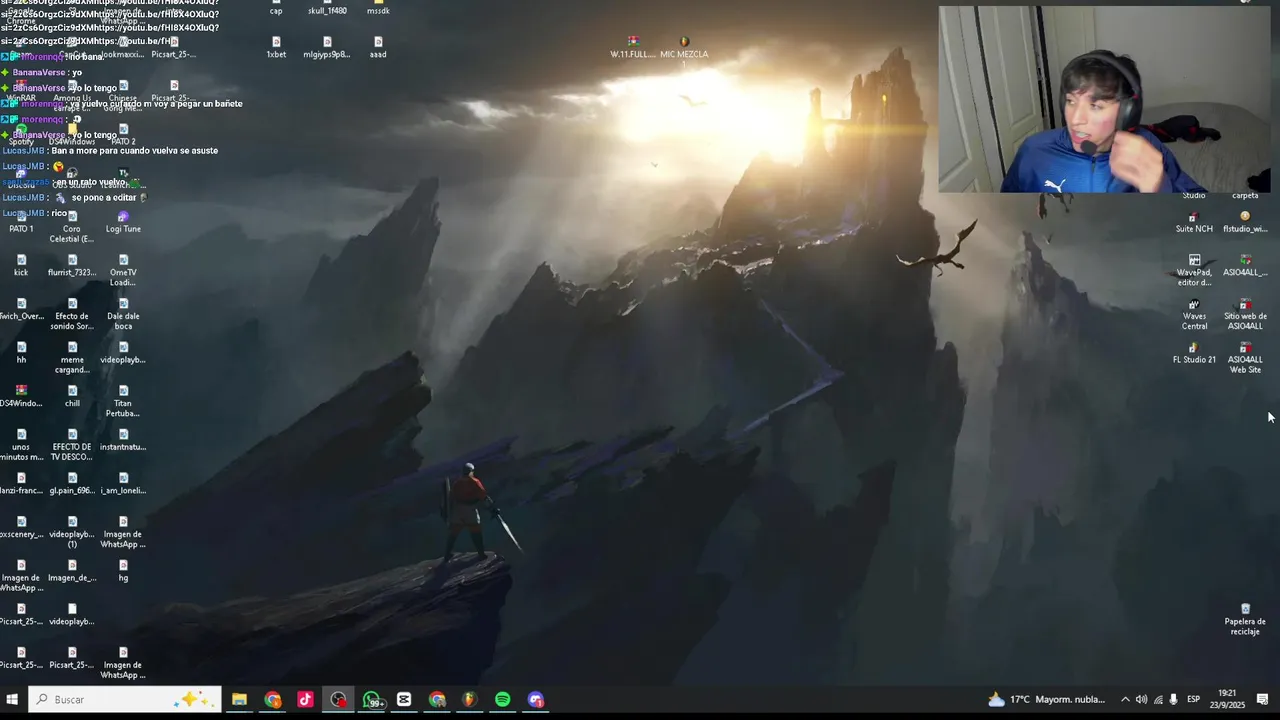
Task: Select the hh file icon
Action: point(21,352)
